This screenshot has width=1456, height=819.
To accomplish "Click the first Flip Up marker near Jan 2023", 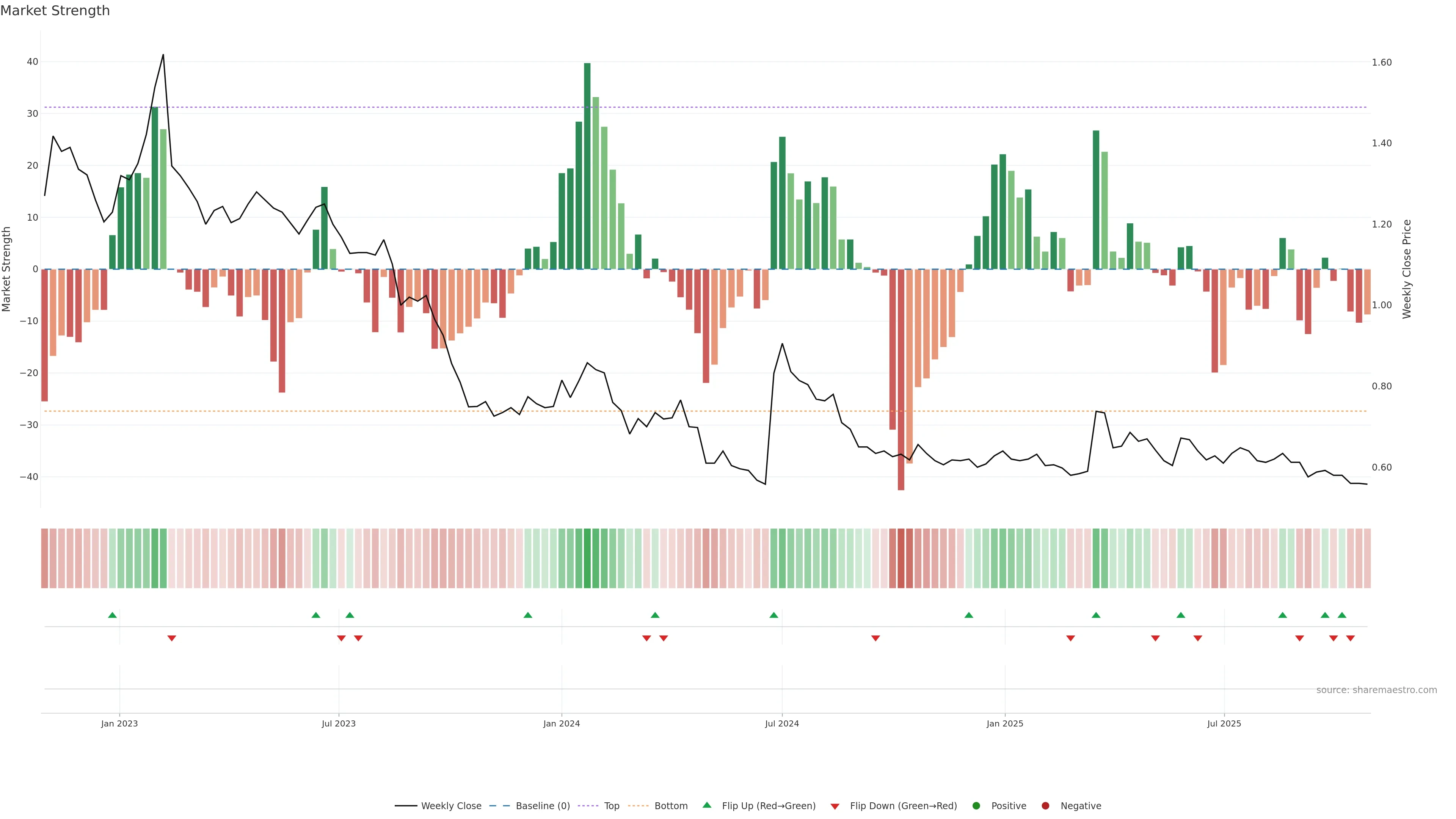I will tap(113, 615).
